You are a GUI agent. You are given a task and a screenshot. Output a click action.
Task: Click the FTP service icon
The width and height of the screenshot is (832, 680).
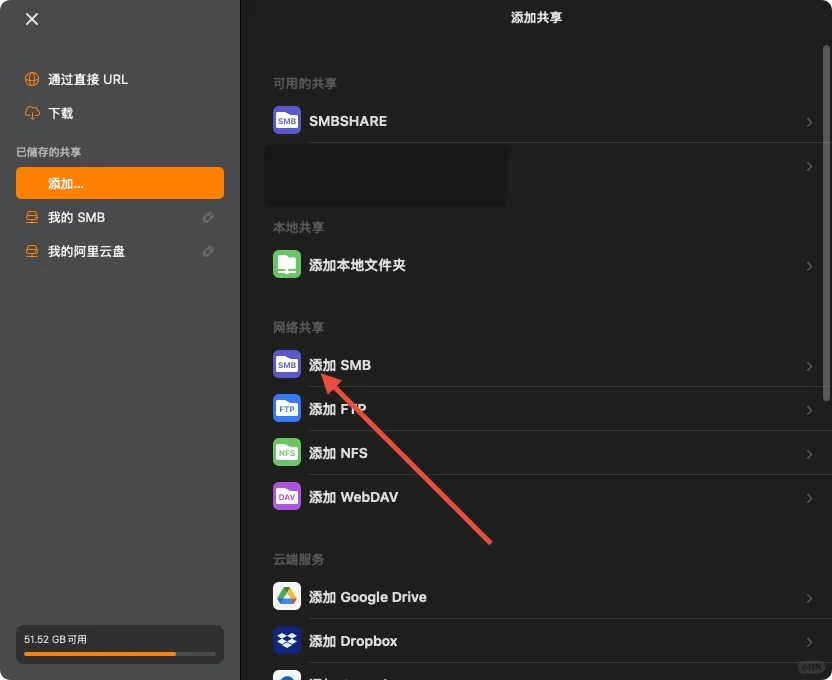click(287, 408)
